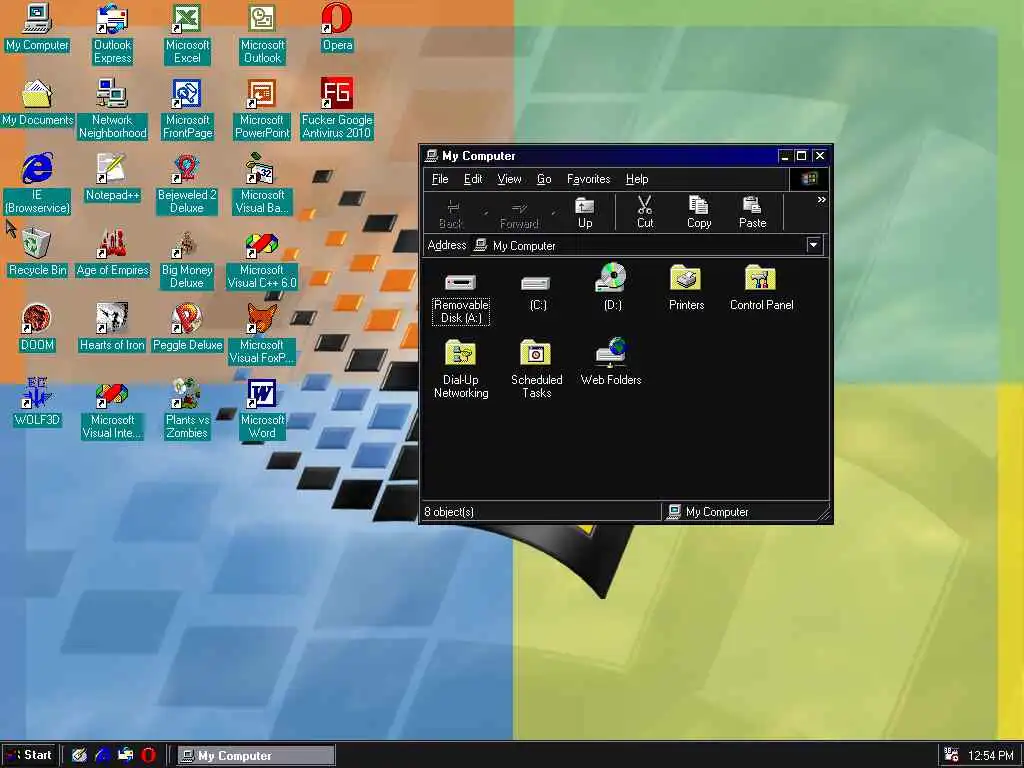Image resolution: width=1024 pixels, height=768 pixels.
Task: Select Outlook Express desktop icon
Action: click(112, 35)
